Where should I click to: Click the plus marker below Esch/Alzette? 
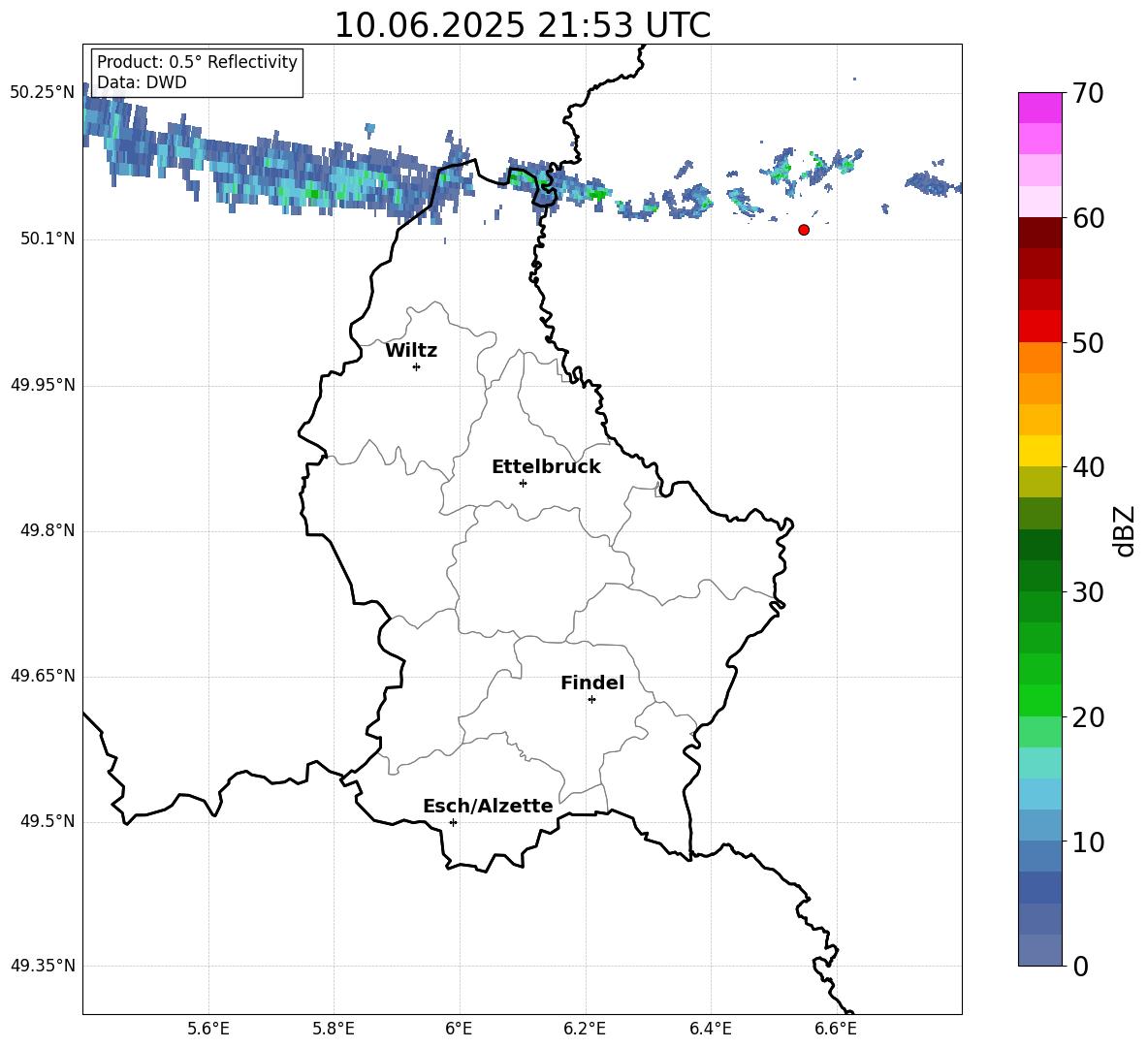coord(453,822)
